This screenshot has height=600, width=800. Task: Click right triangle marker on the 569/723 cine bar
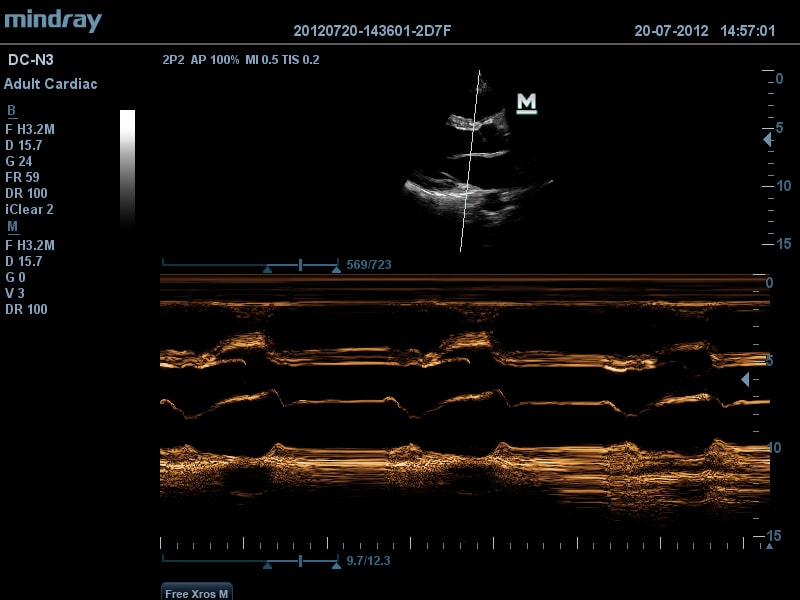pos(335,269)
